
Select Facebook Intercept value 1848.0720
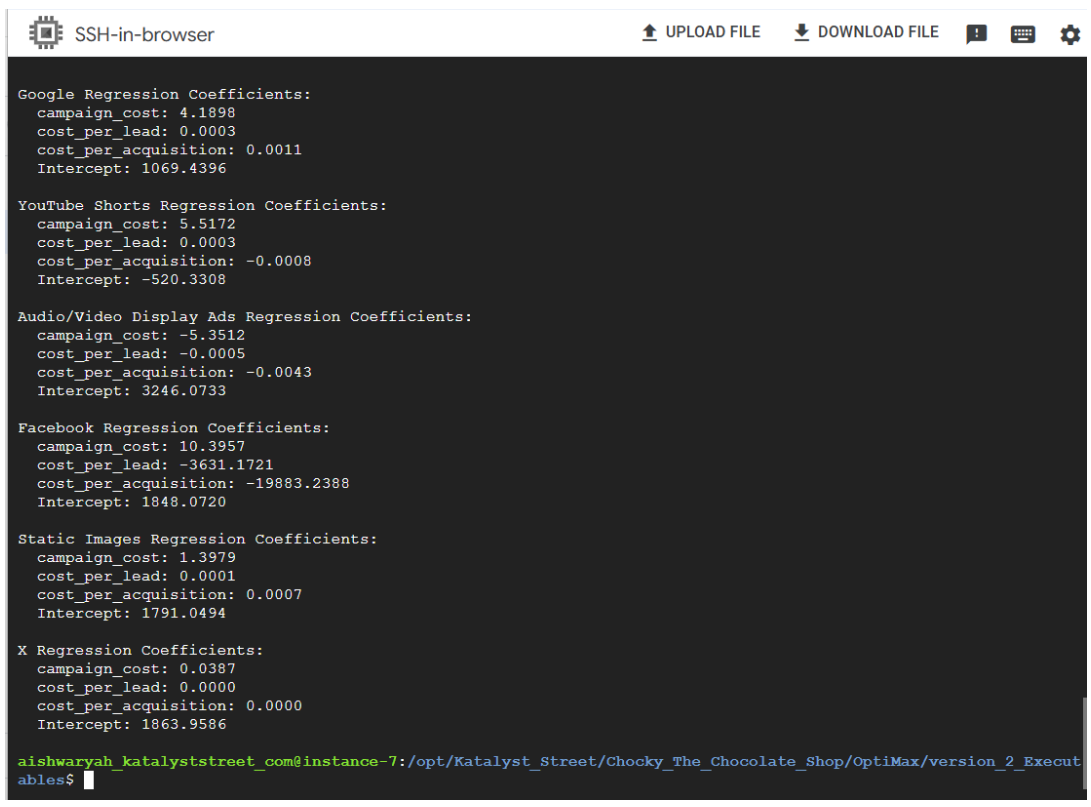pos(184,502)
